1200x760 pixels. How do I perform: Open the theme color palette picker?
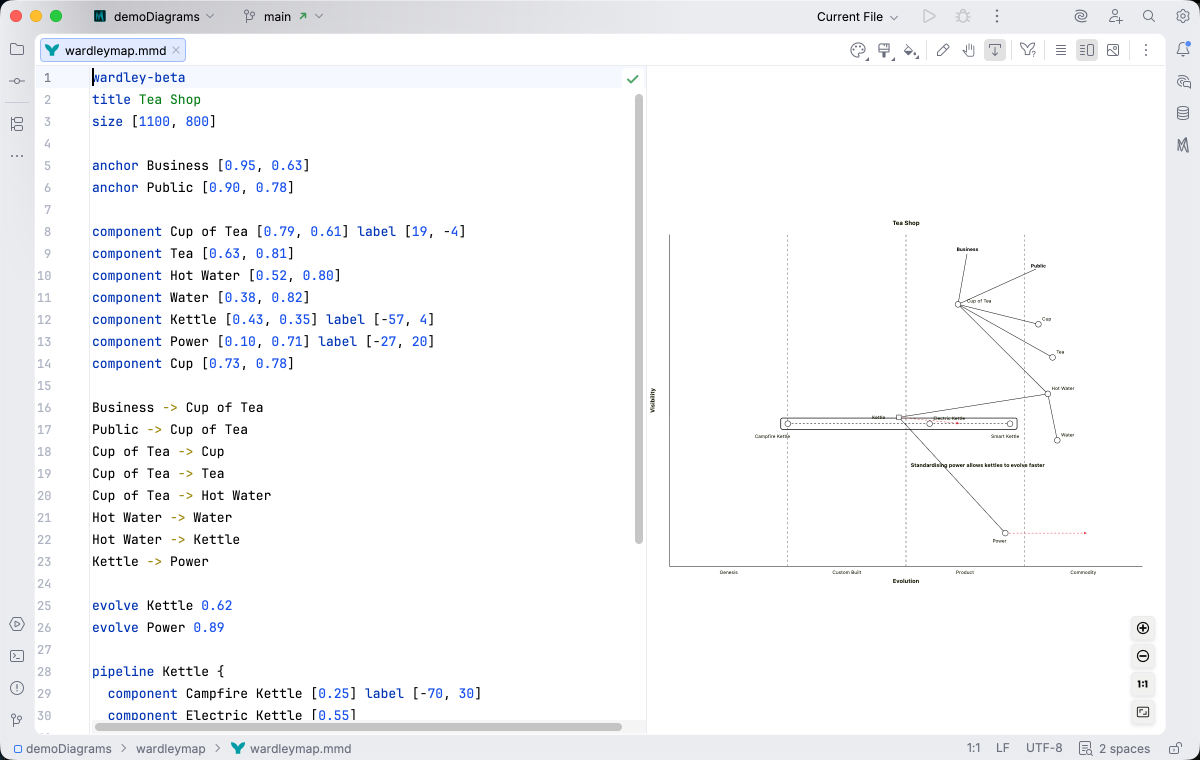click(x=858, y=50)
